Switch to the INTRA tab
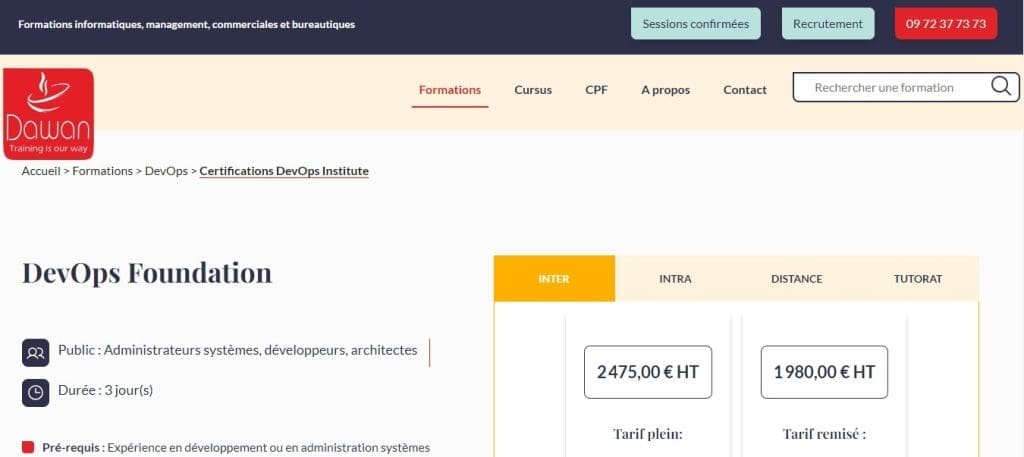The width and height of the screenshot is (1024, 457). pyautogui.click(x=675, y=279)
